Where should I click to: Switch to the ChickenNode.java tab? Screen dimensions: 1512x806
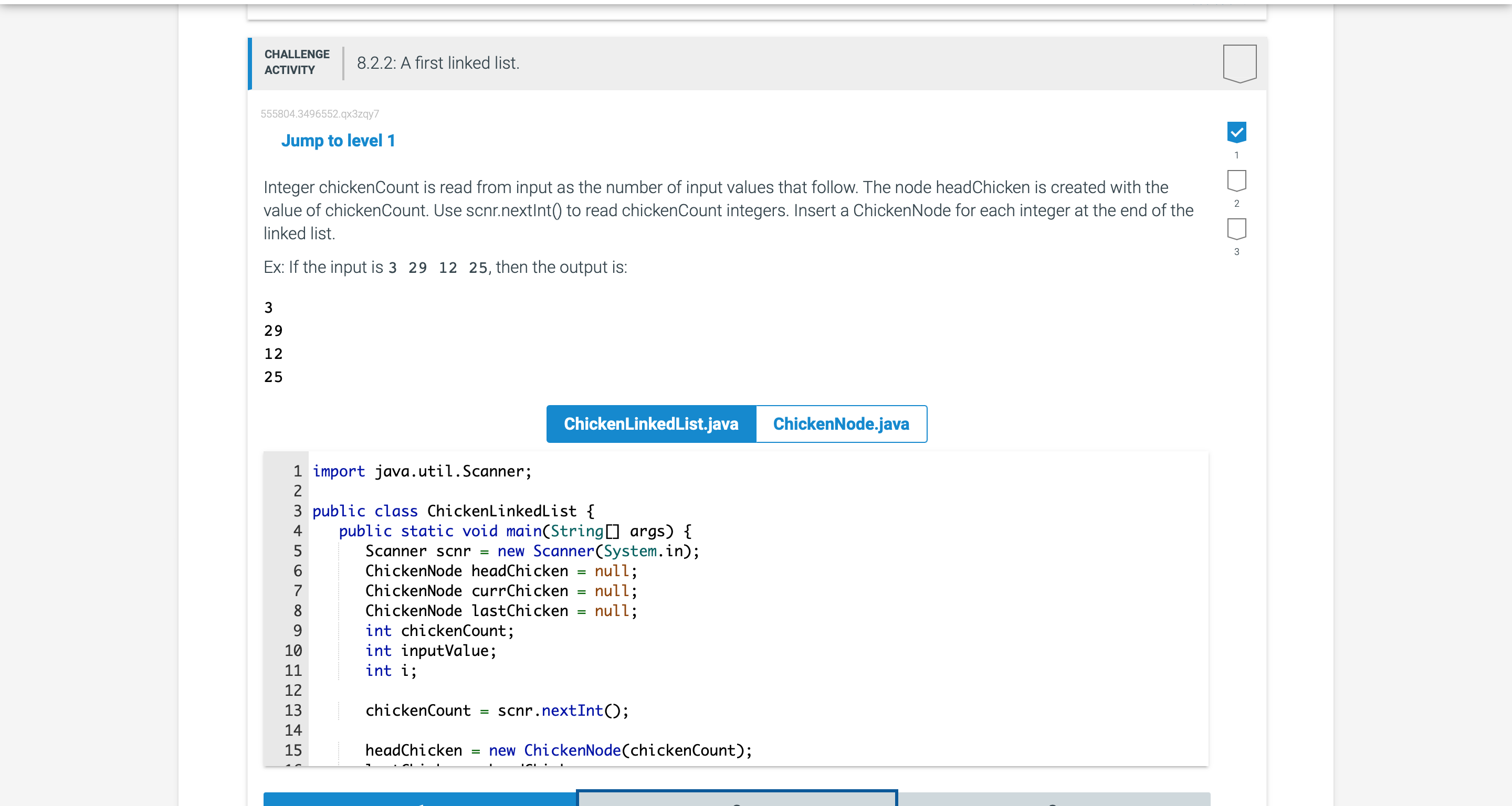pos(841,423)
